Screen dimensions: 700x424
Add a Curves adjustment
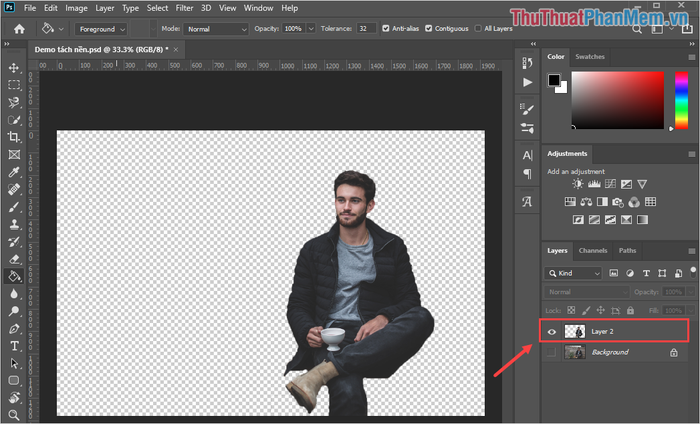coord(610,184)
